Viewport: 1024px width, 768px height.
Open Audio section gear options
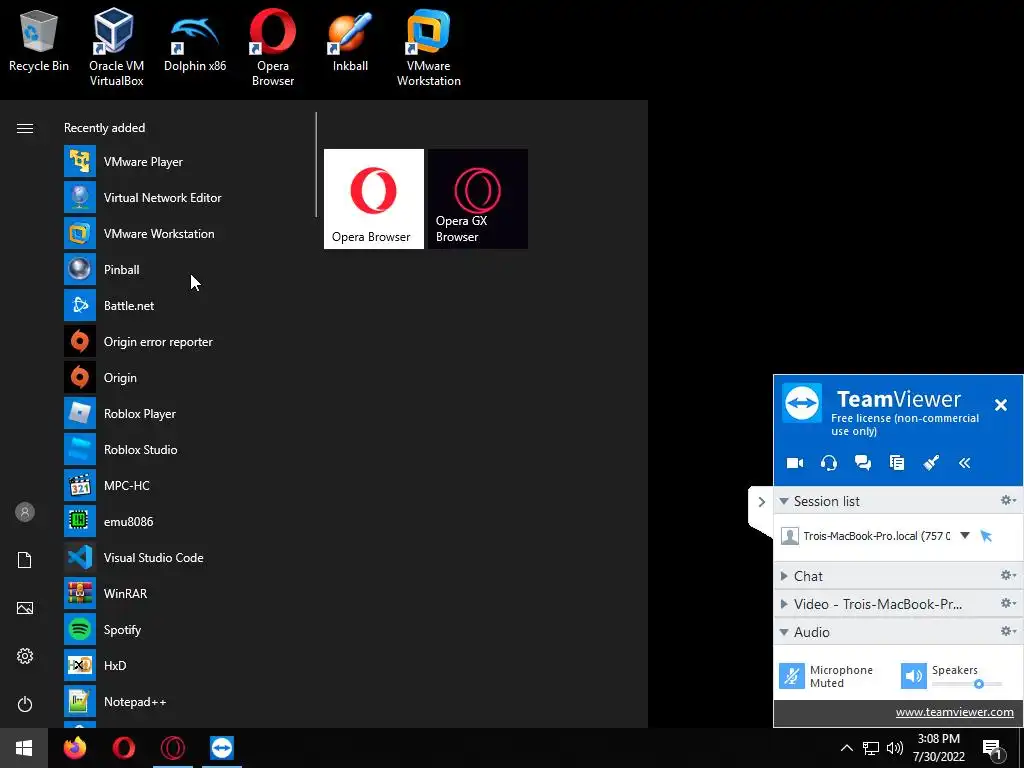point(1008,631)
